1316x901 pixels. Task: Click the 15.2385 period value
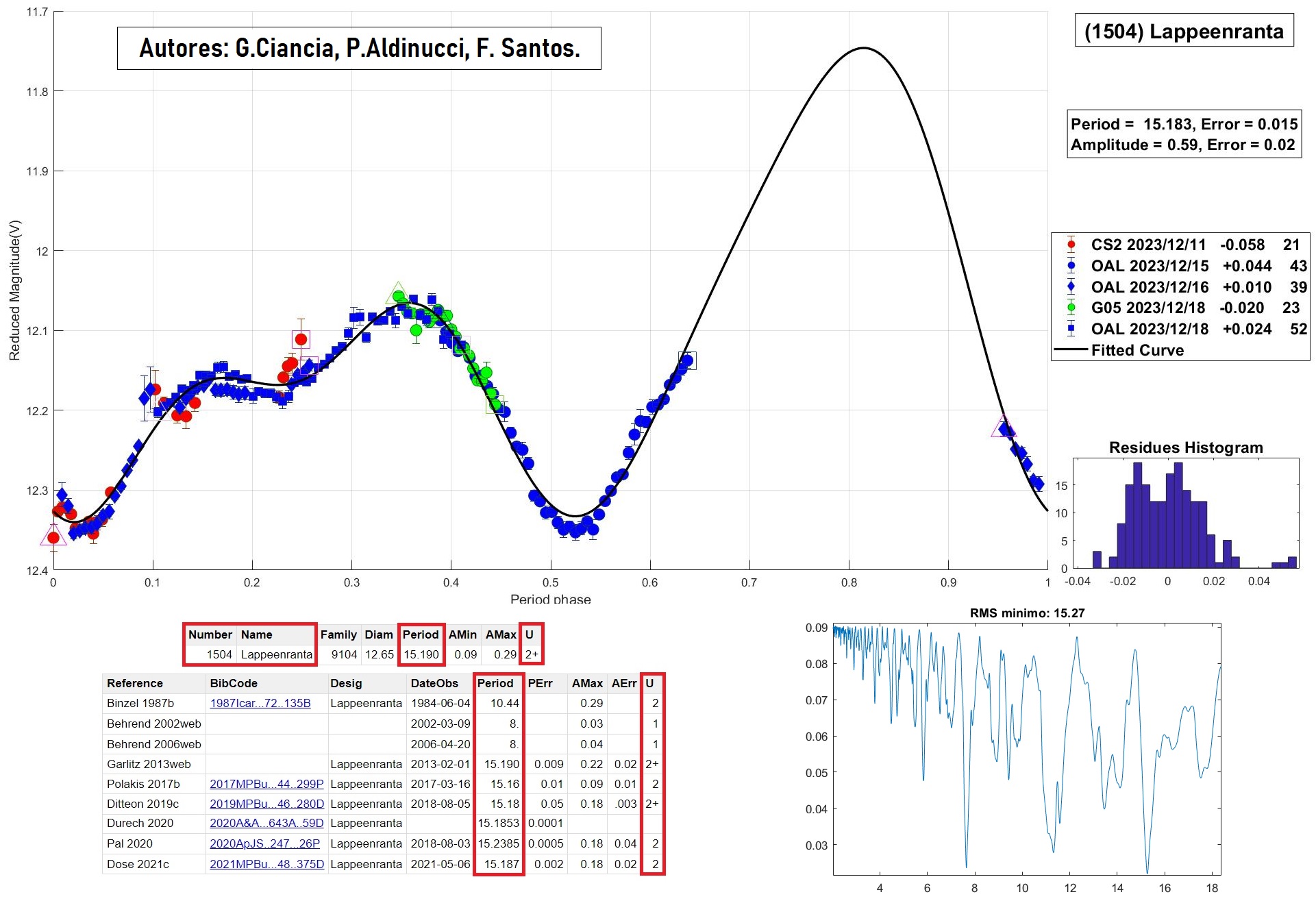tap(499, 843)
